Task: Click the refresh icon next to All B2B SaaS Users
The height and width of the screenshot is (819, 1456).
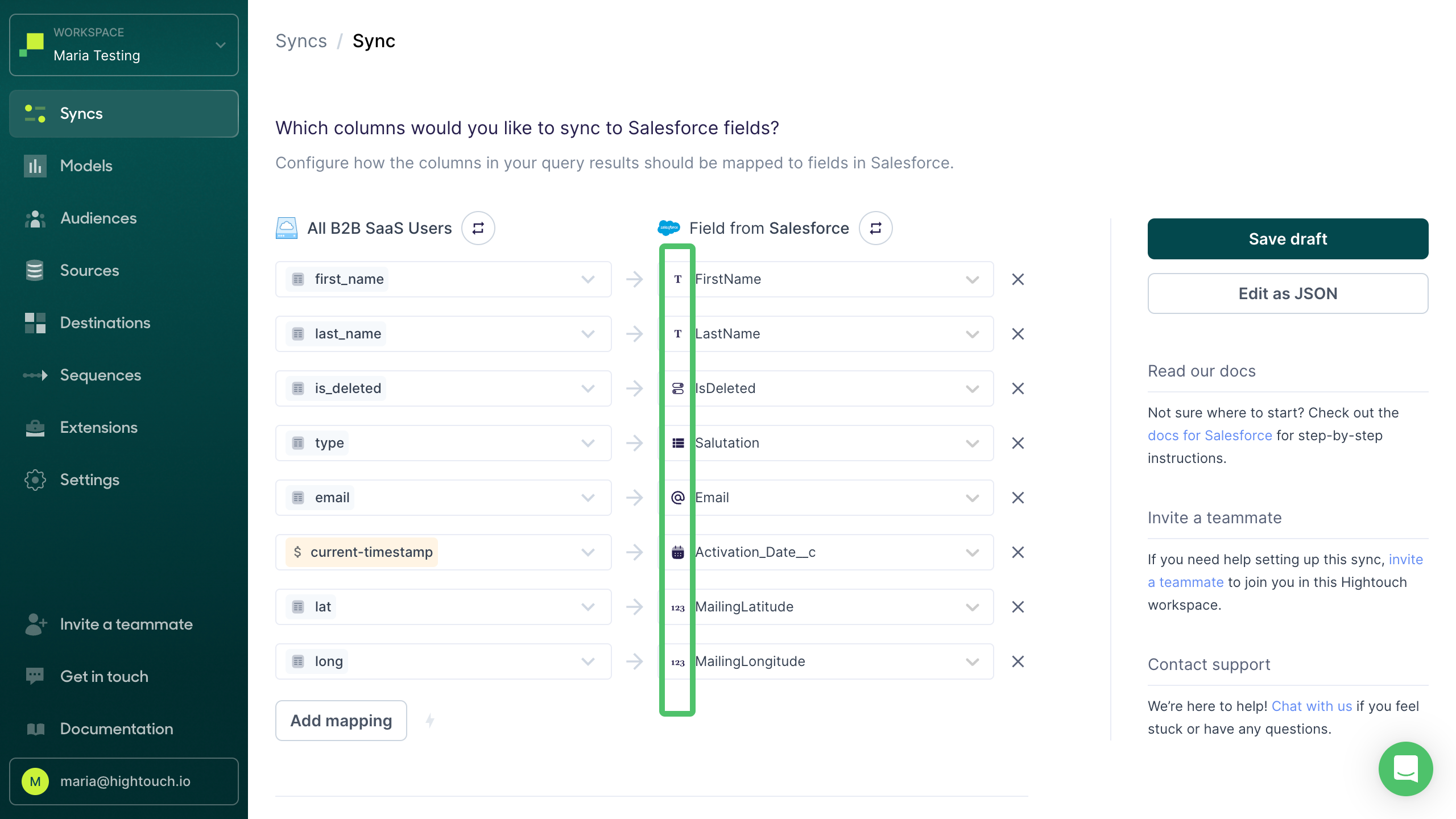Action: pyautogui.click(x=479, y=228)
